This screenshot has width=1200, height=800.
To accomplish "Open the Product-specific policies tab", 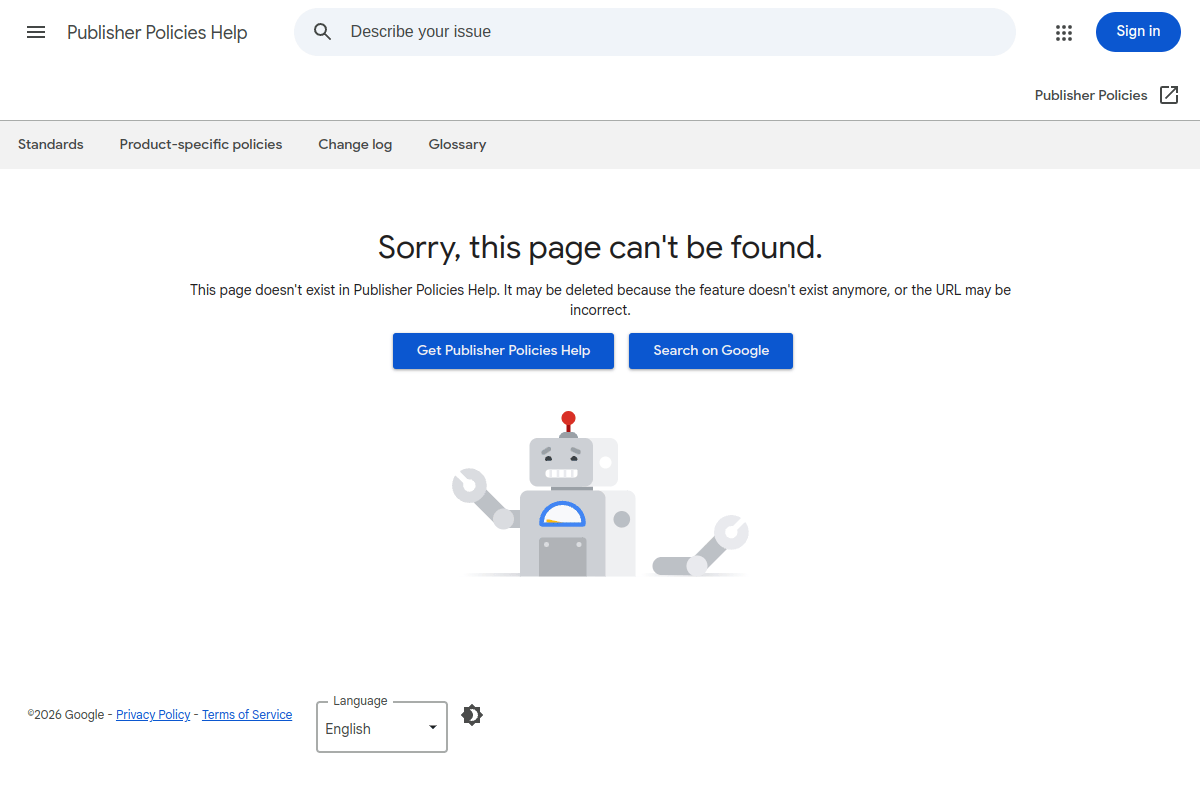I will 200,144.
